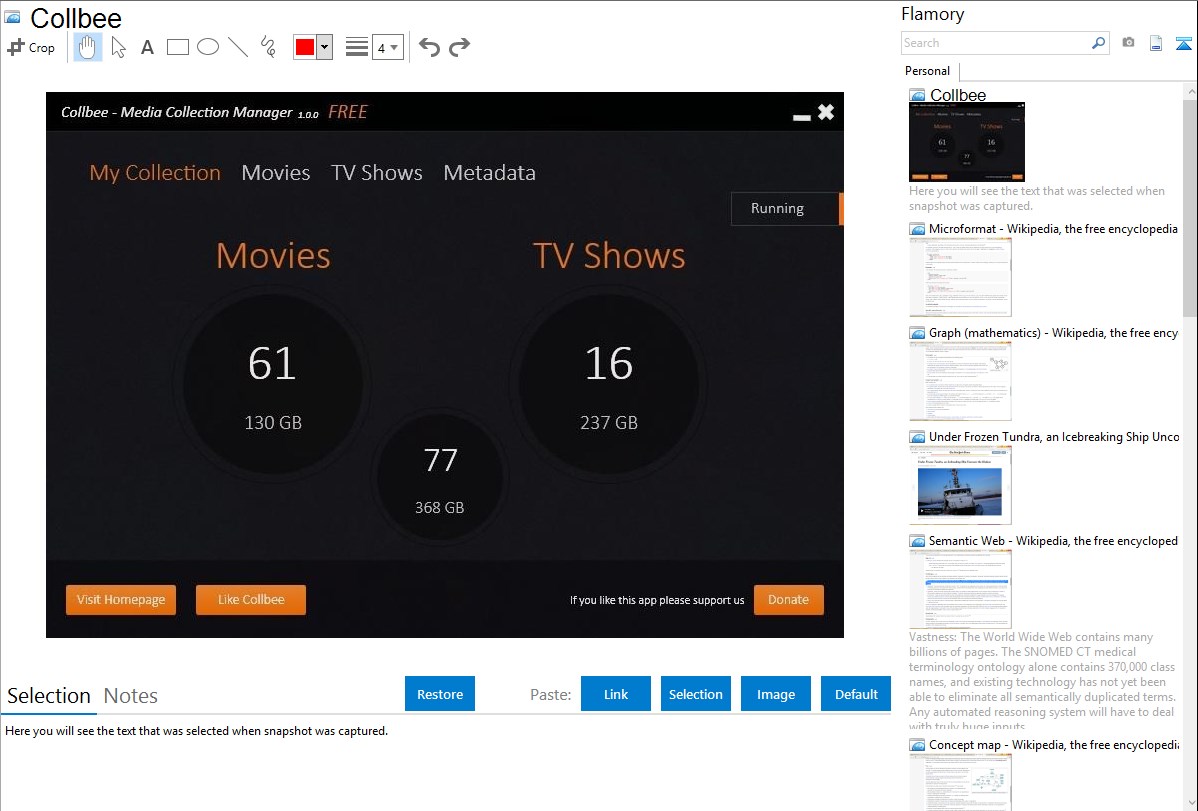Click the Concept map entry page icon
The width and height of the screenshot is (1198, 811).
pos(917,745)
